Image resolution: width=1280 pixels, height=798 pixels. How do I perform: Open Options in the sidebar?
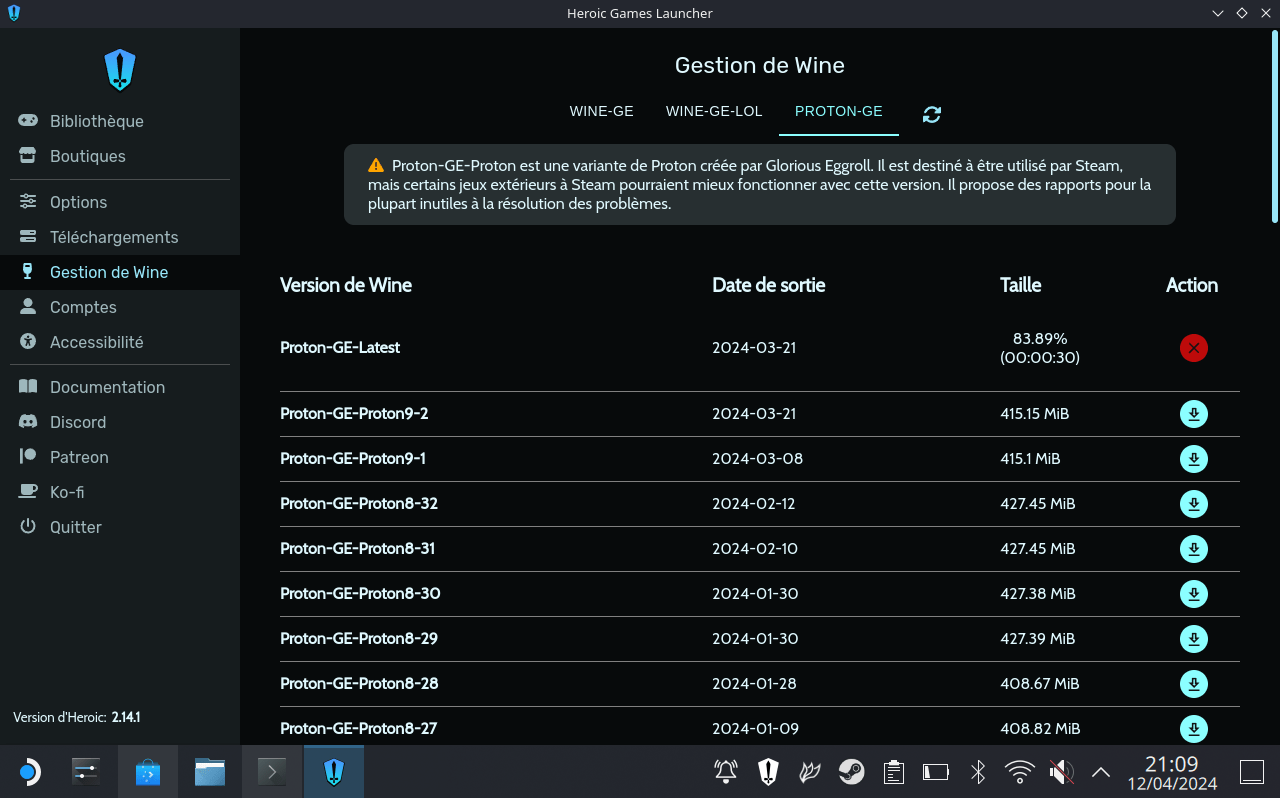pos(120,202)
